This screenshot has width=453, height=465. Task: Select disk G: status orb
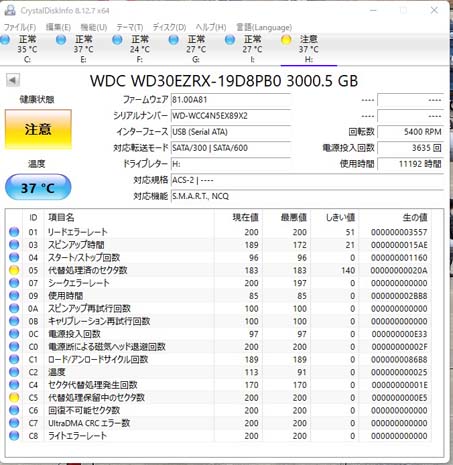pyautogui.click(x=174, y=40)
